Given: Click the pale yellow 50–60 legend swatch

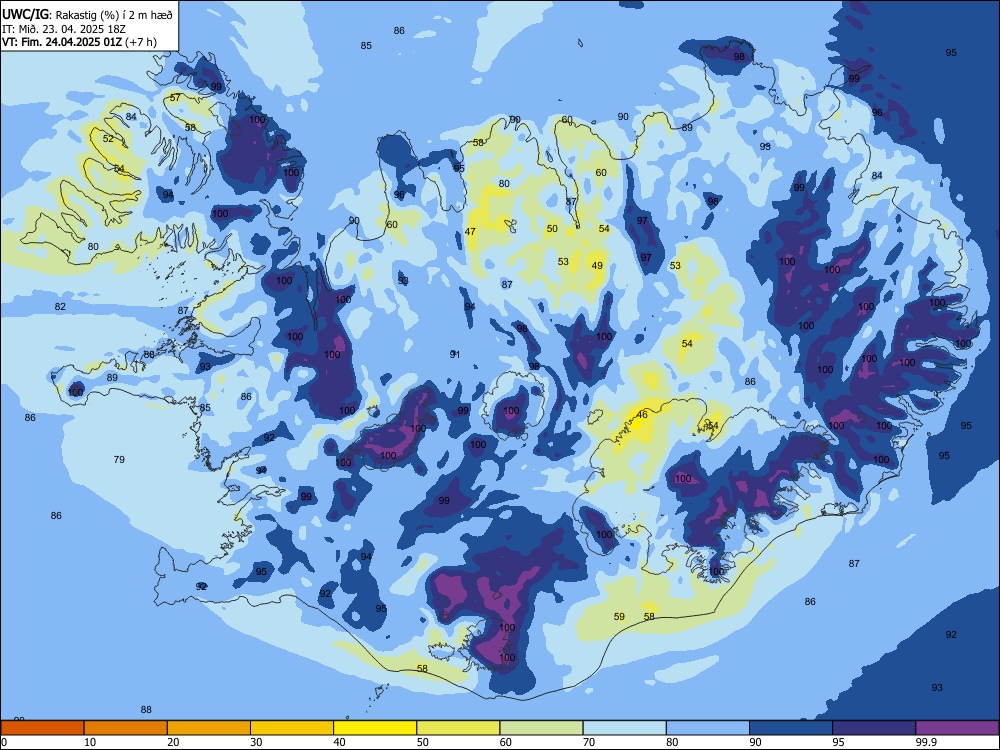Looking at the screenshot, I should (459, 728).
